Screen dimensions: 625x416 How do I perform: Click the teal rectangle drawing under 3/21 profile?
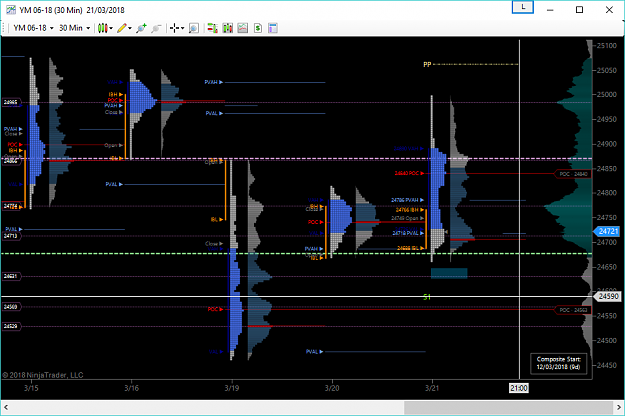449,273
